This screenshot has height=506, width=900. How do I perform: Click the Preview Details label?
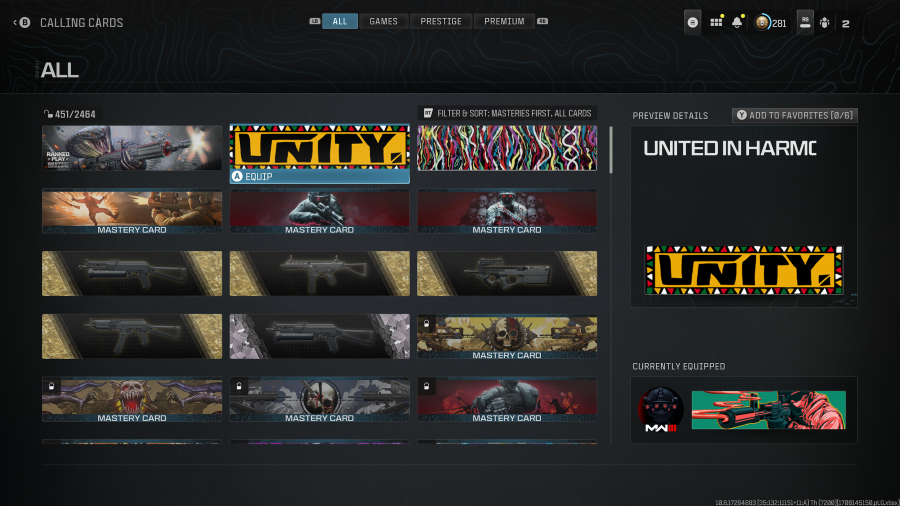pyautogui.click(x=670, y=115)
